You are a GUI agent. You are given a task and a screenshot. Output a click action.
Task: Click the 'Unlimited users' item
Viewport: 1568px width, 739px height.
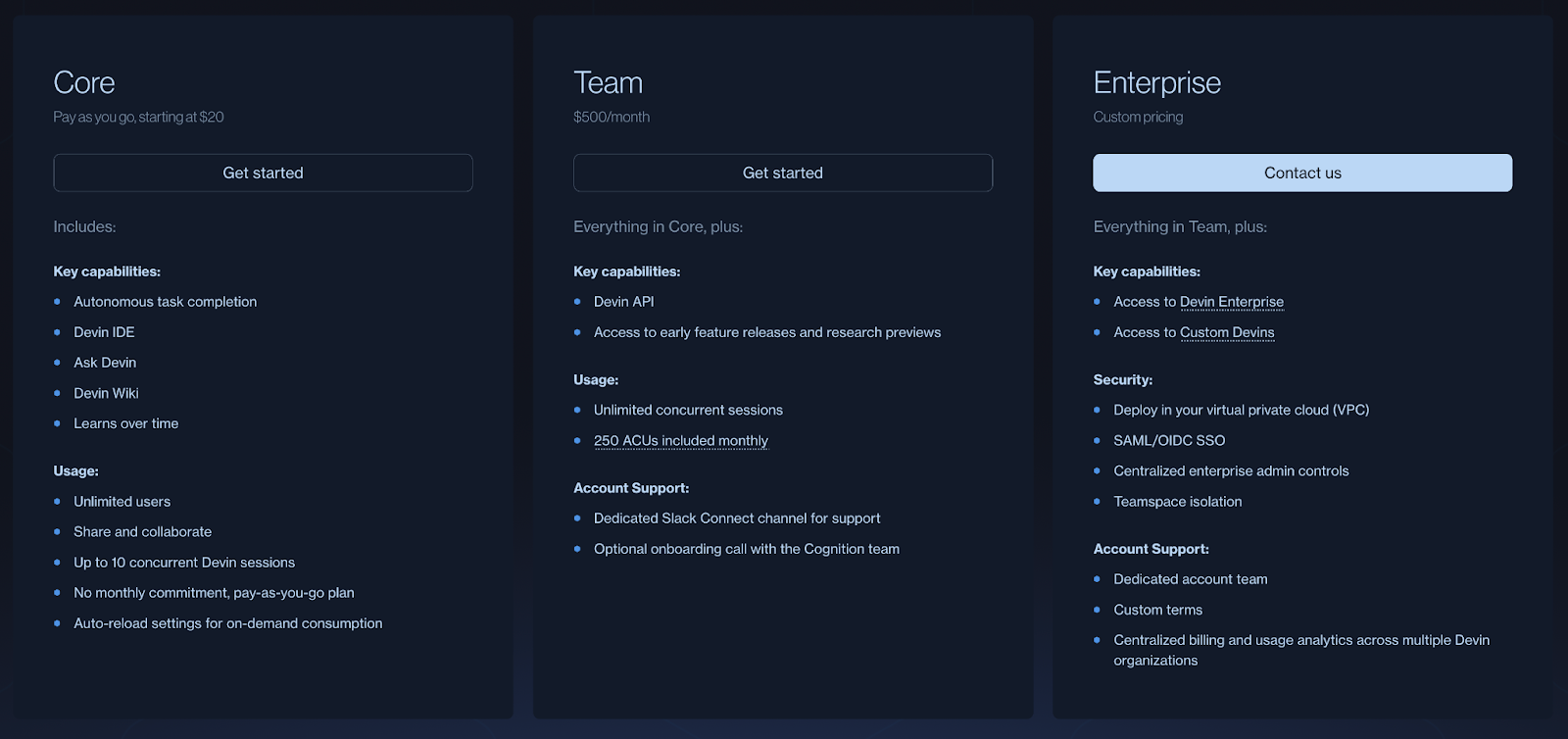pos(122,502)
